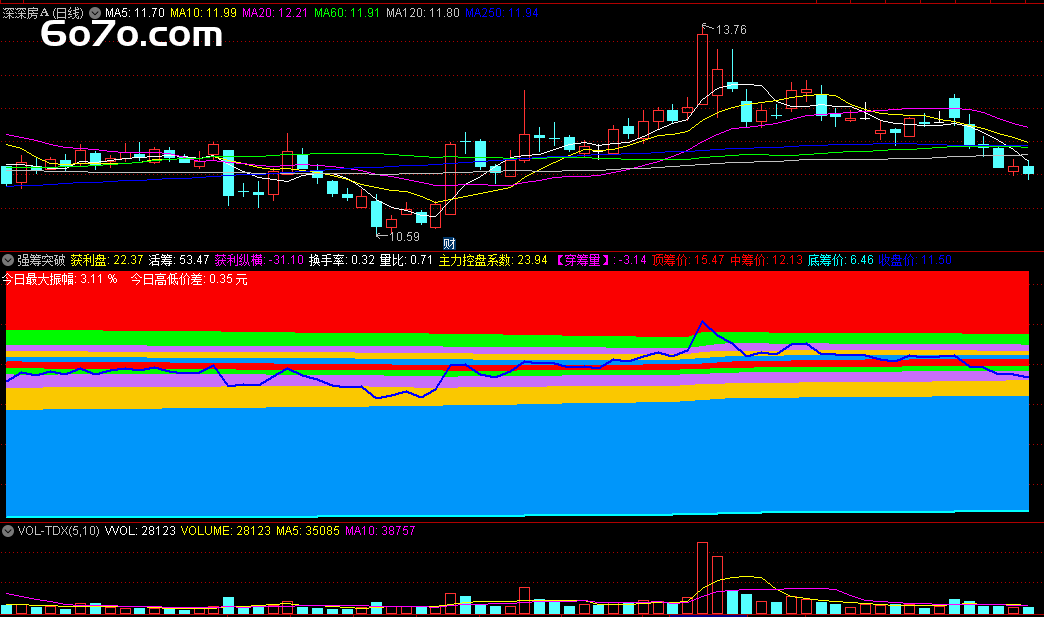Viewport: 1044px width, 617px height.
Task: Click the 财 marker below the candlesticks
Action: [x=449, y=244]
